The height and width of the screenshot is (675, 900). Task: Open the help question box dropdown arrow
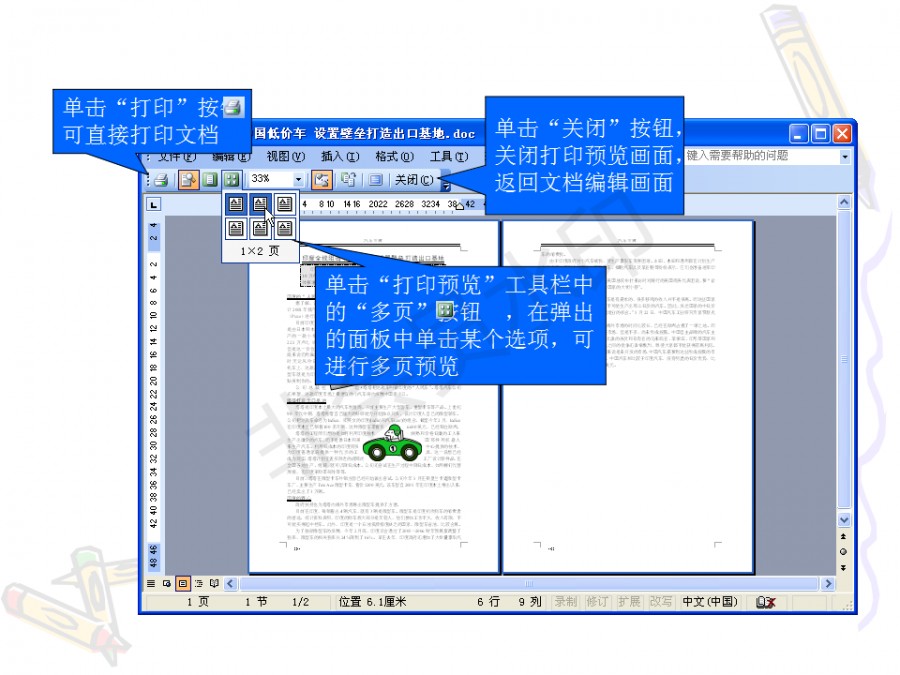pyautogui.click(x=845, y=157)
